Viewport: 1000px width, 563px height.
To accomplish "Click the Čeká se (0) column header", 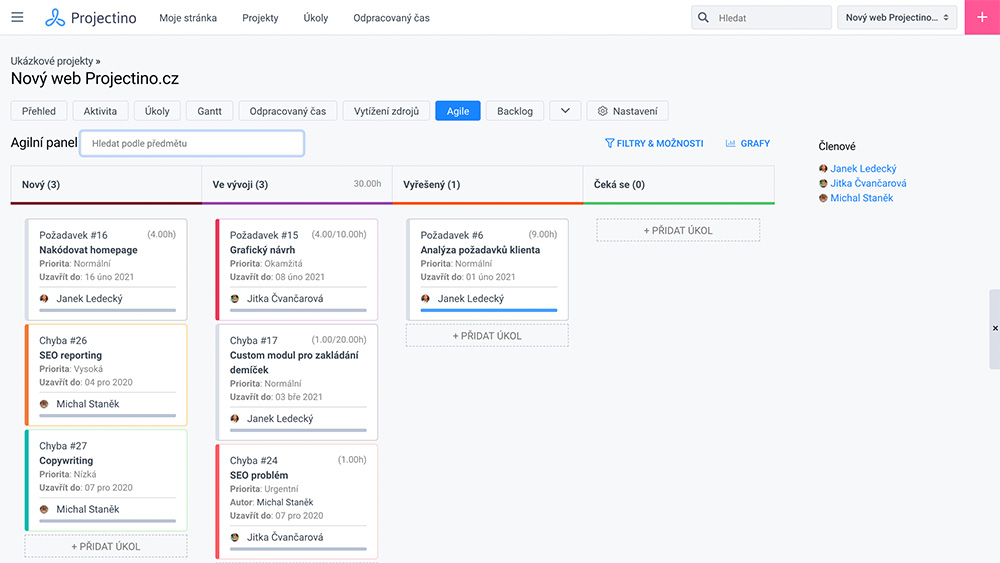I will tap(679, 184).
